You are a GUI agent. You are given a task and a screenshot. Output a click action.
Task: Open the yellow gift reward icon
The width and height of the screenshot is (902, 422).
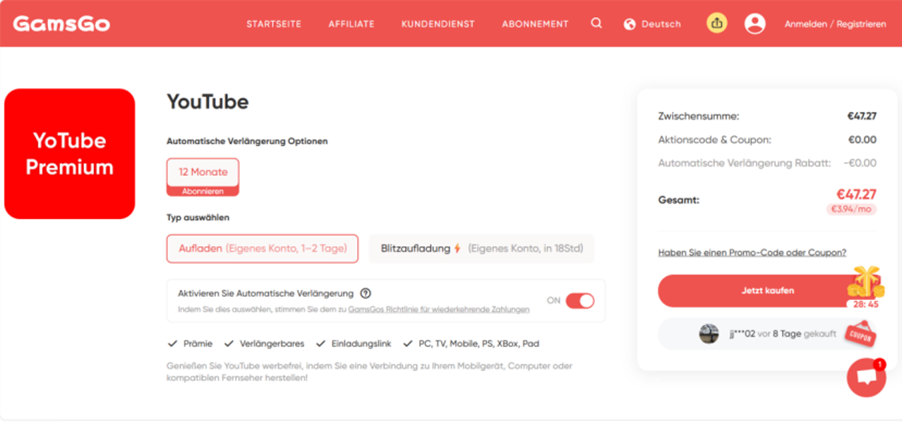(716, 23)
